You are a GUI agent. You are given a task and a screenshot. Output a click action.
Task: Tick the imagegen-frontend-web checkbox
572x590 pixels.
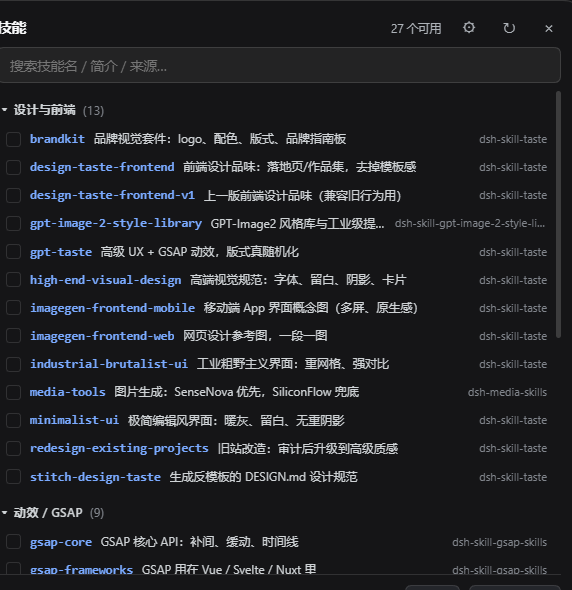click(x=14, y=336)
